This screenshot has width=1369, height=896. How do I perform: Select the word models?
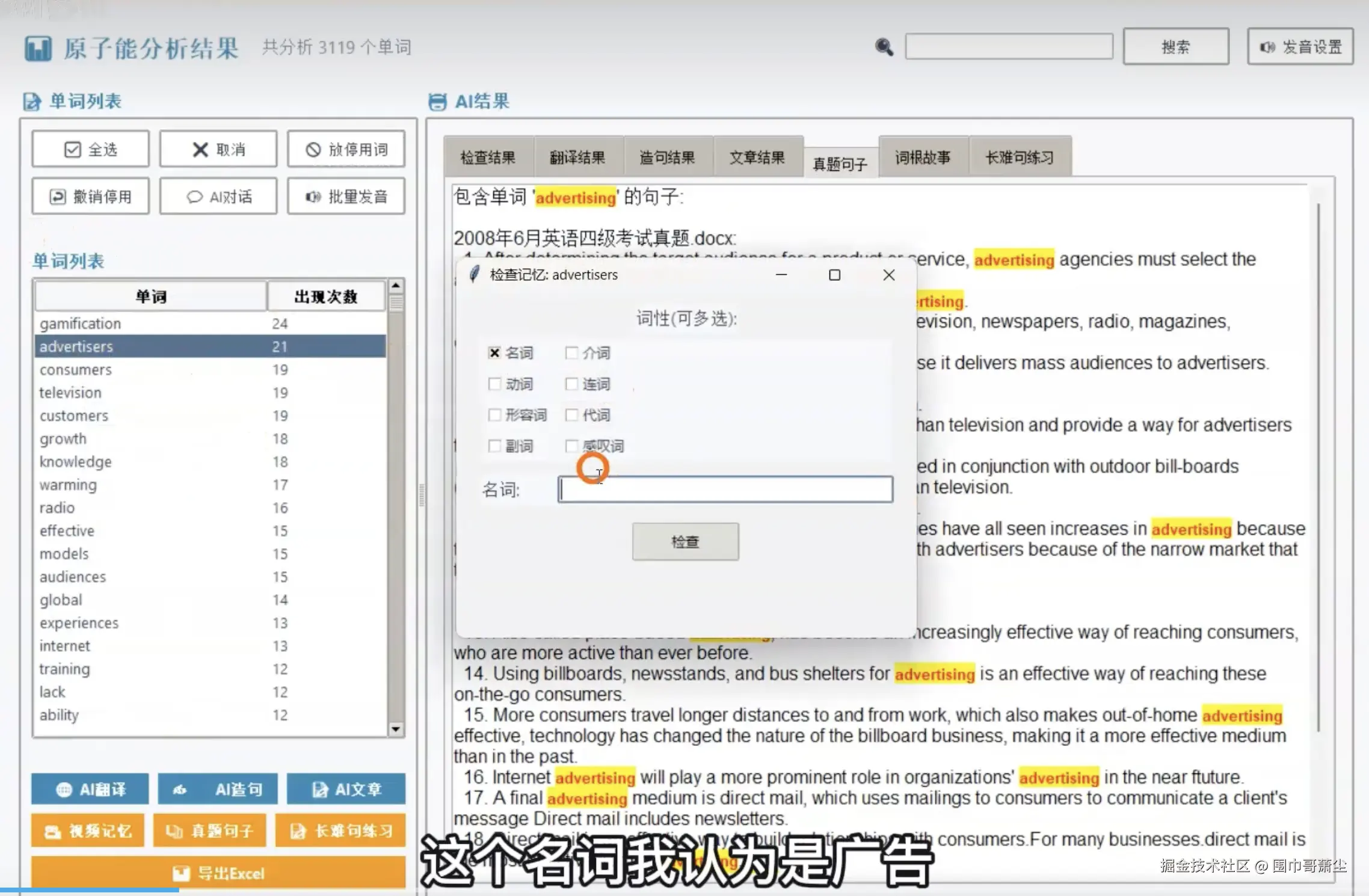[x=211, y=554]
